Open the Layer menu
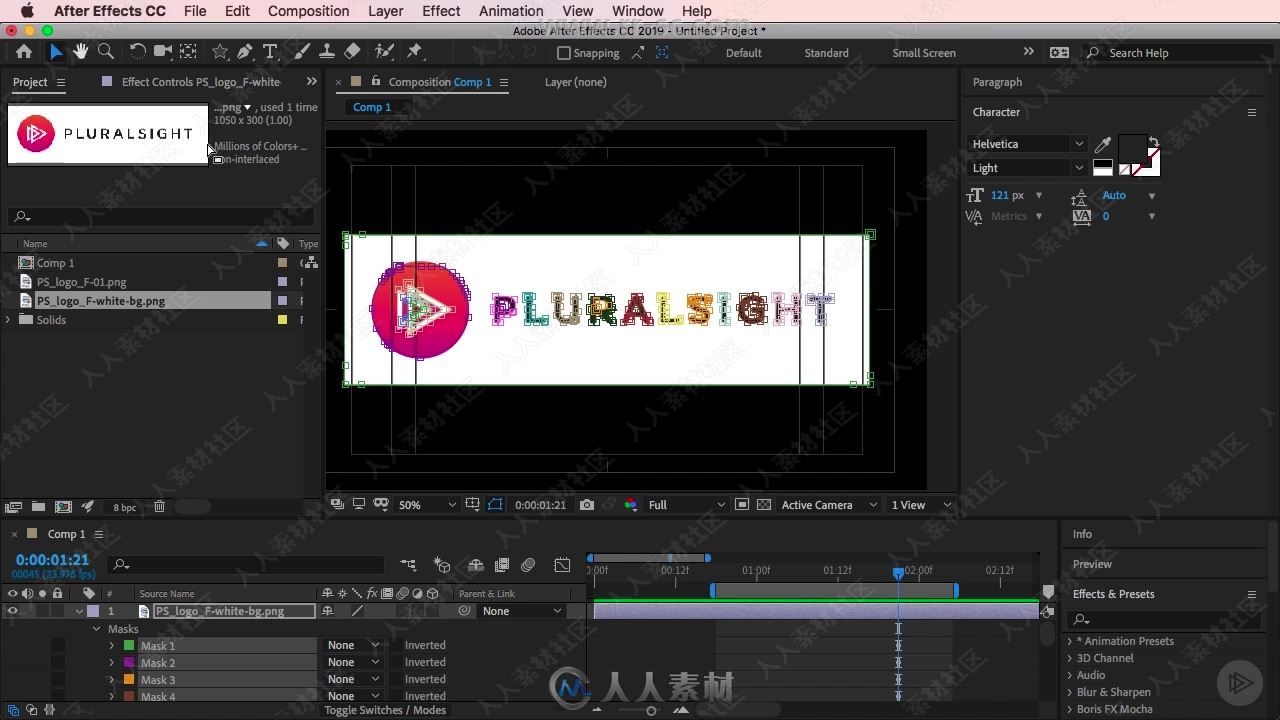 tap(385, 11)
